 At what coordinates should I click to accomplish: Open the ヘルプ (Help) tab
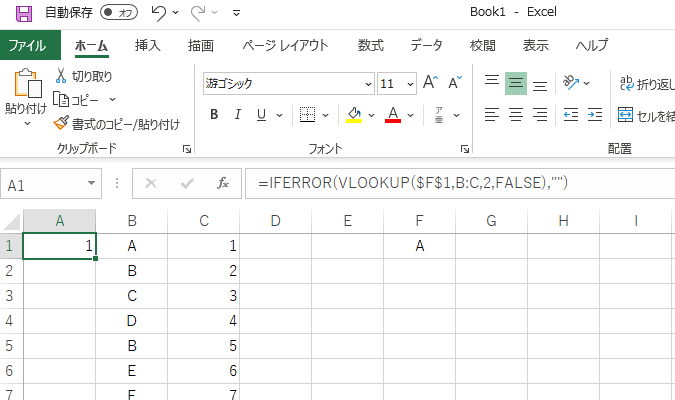pyautogui.click(x=592, y=45)
